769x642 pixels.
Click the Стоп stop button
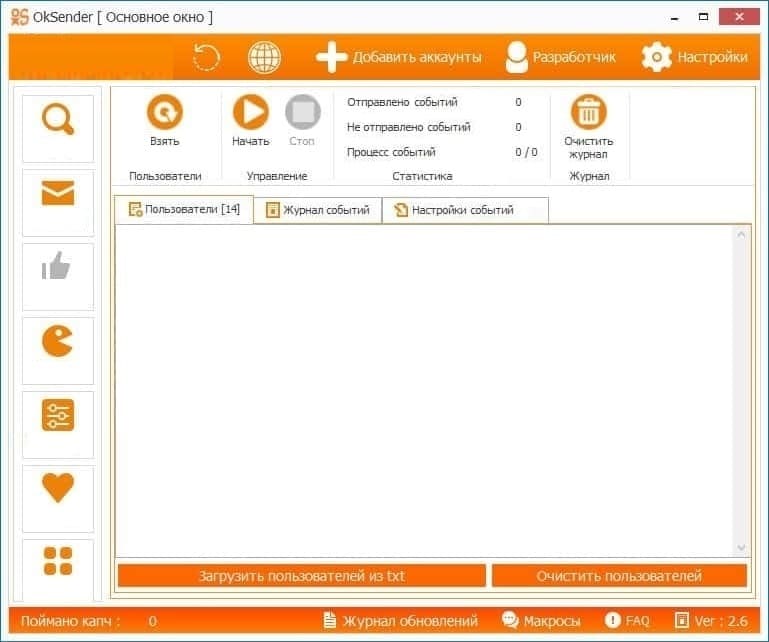pyautogui.click(x=302, y=121)
